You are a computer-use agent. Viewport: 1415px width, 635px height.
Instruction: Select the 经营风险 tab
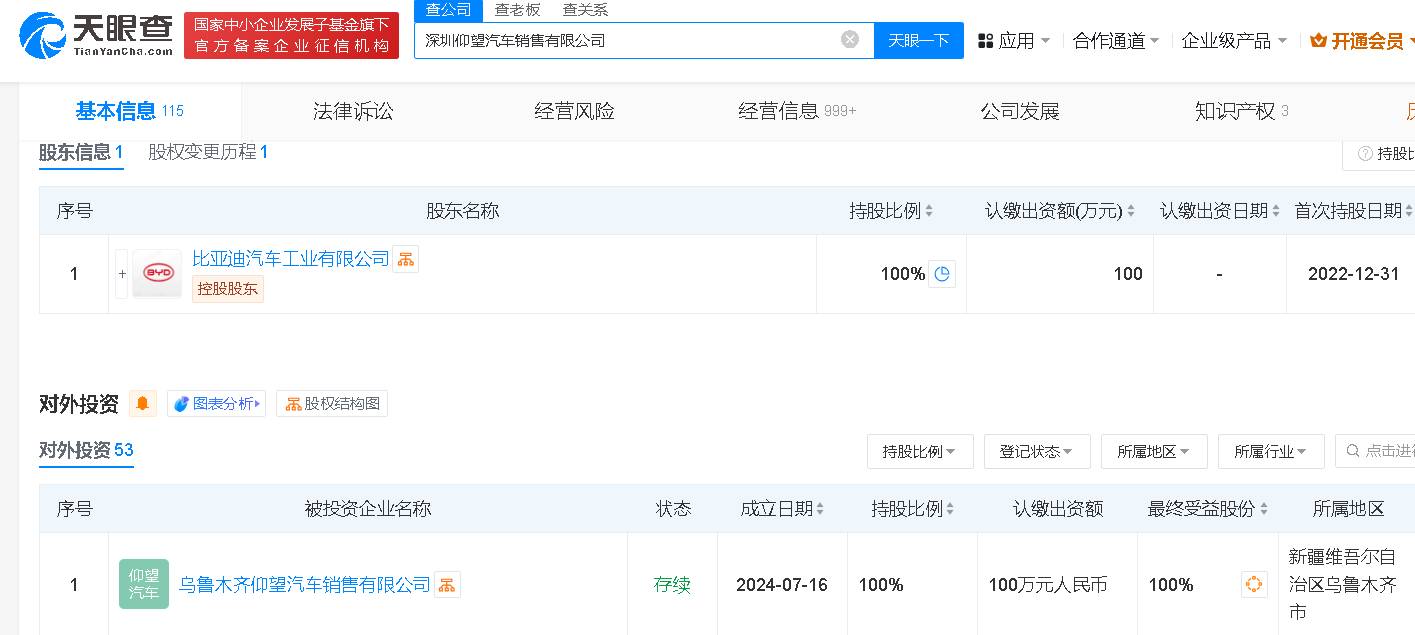574,111
